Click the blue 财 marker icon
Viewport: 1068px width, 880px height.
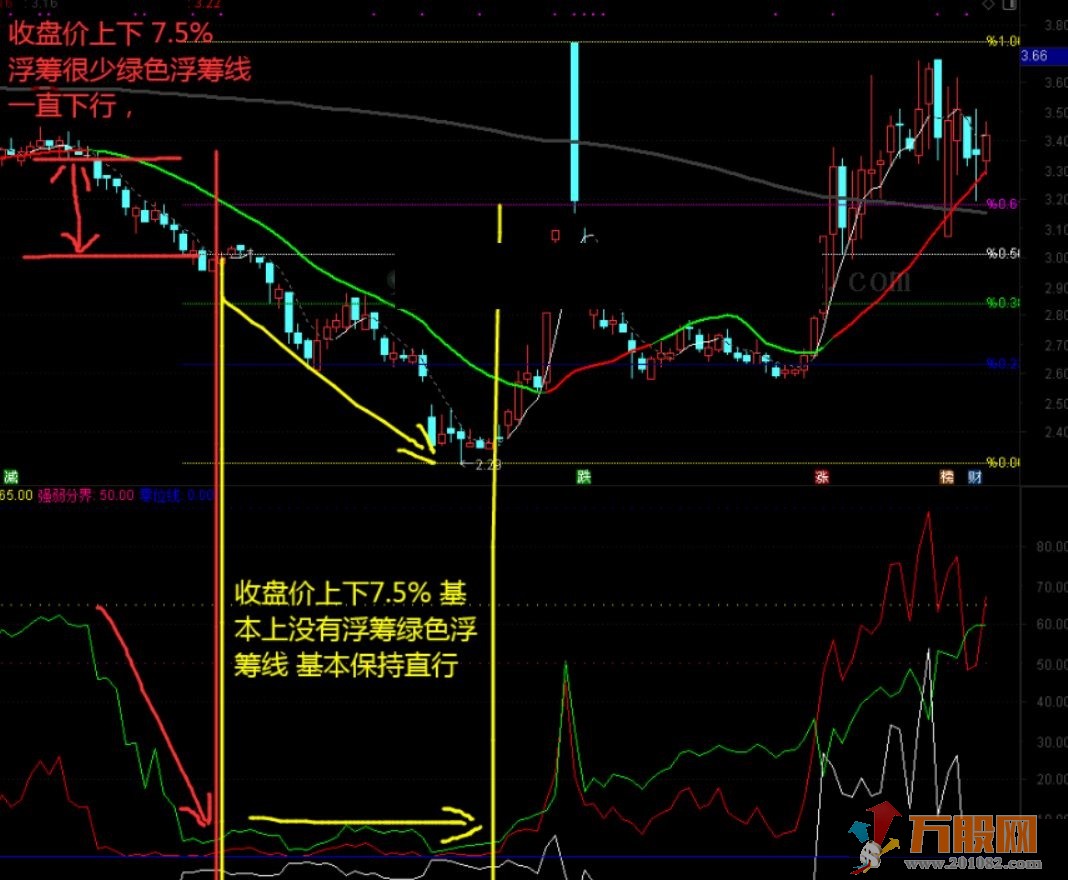[x=975, y=477]
